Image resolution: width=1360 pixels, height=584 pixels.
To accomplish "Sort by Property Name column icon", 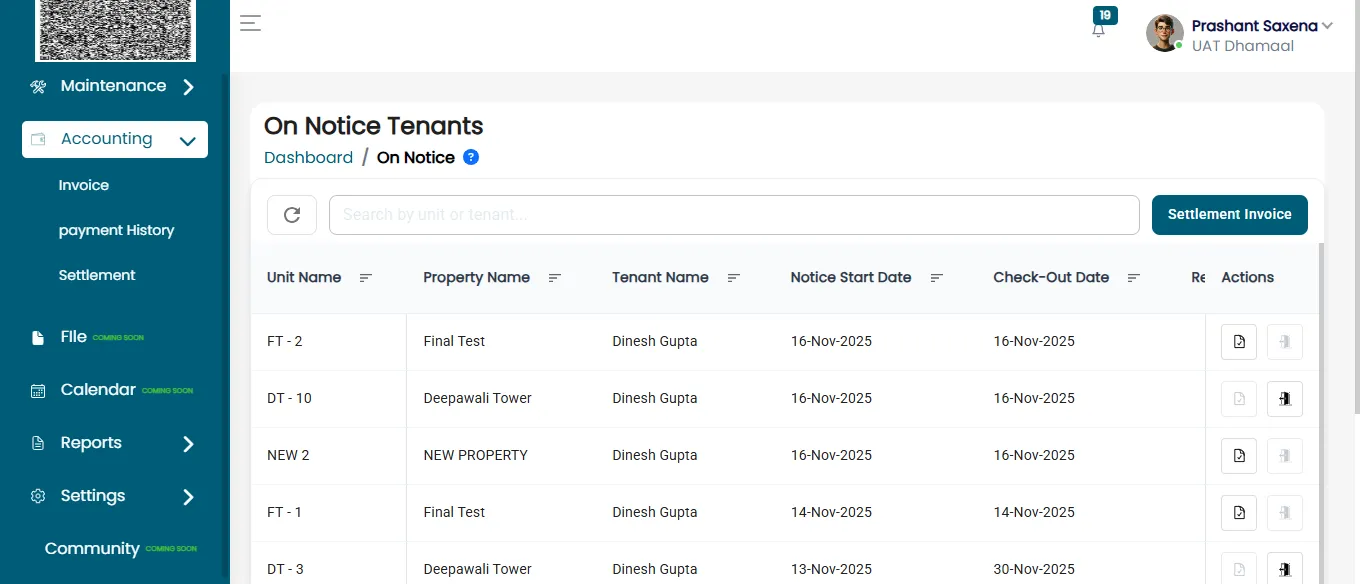I will pyautogui.click(x=555, y=278).
